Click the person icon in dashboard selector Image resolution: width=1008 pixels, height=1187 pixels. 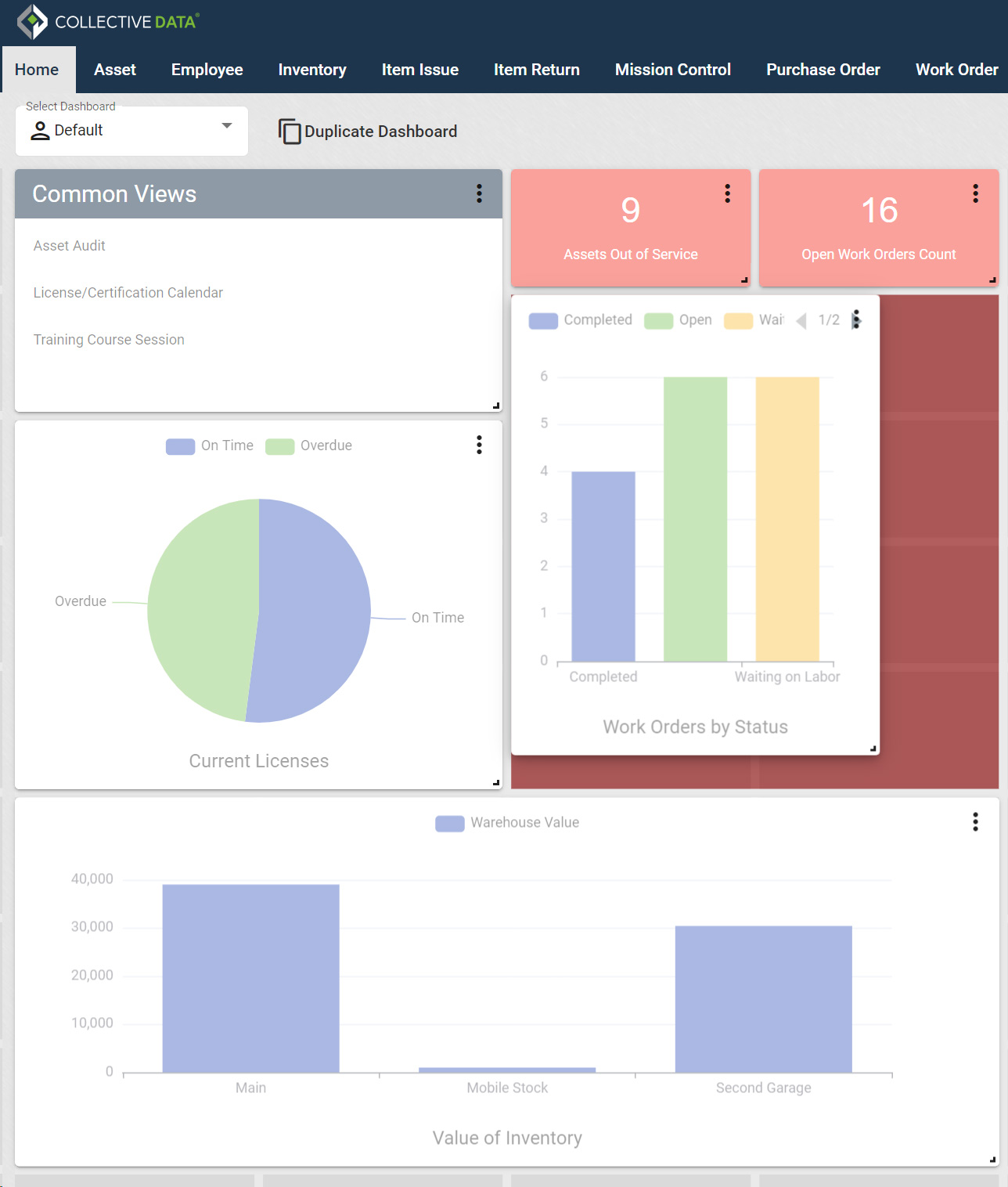tap(39, 131)
